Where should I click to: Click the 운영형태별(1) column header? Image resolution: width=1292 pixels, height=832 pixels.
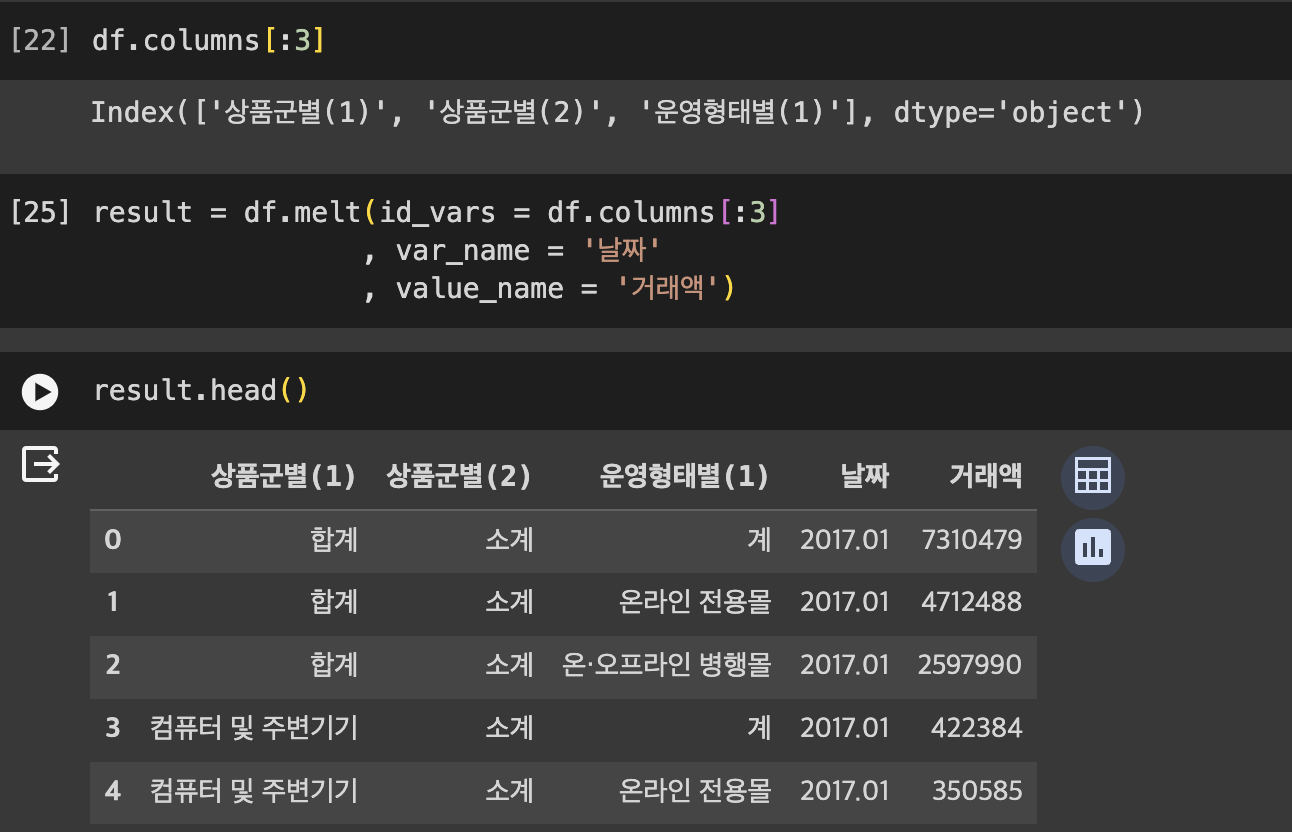685,477
